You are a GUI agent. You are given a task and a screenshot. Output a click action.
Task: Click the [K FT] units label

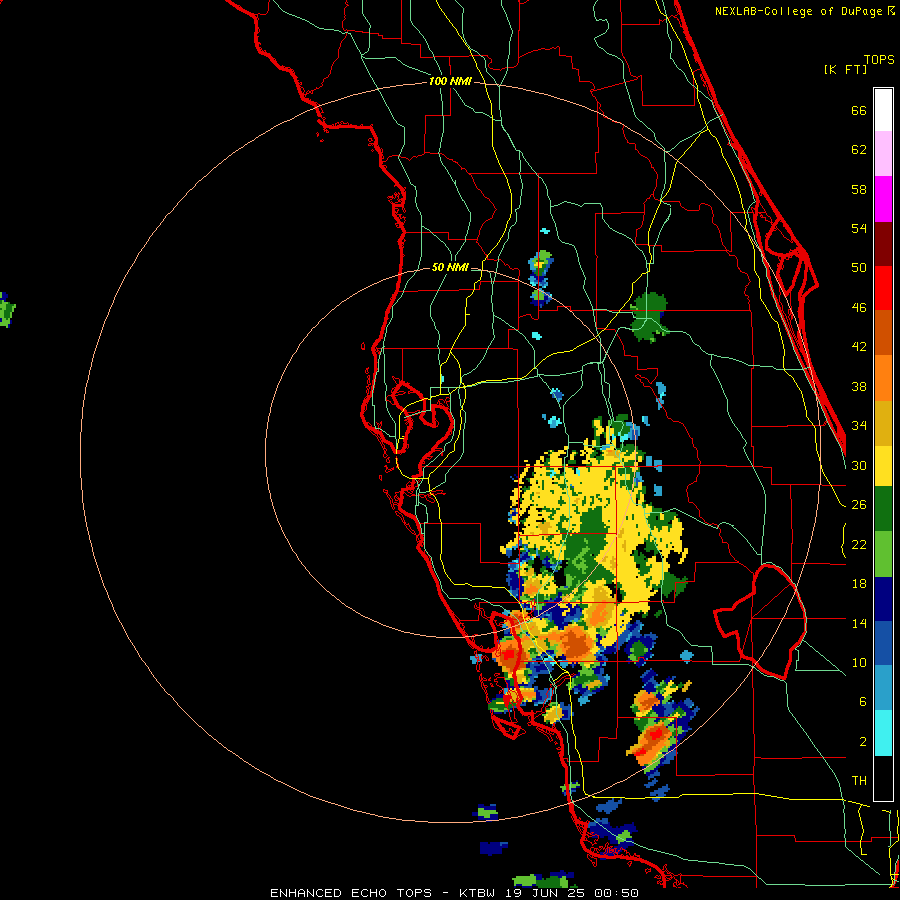tap(845, 69)
